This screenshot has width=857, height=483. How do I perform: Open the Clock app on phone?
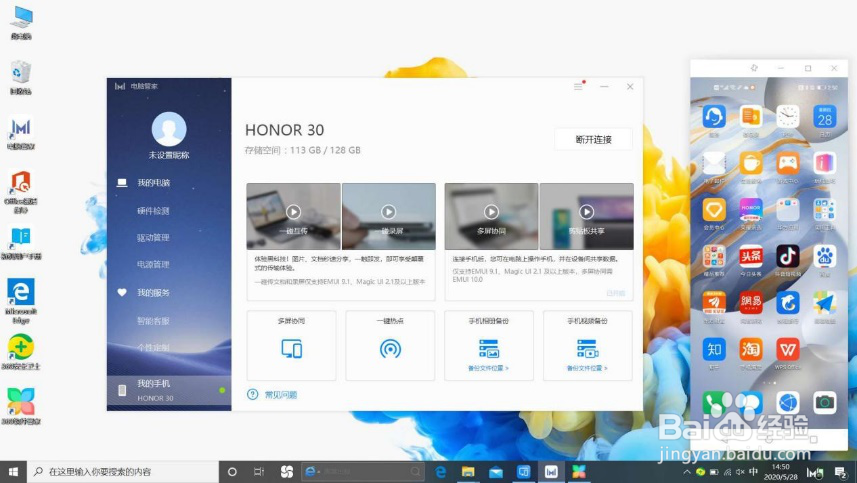[x=788, y=116]
